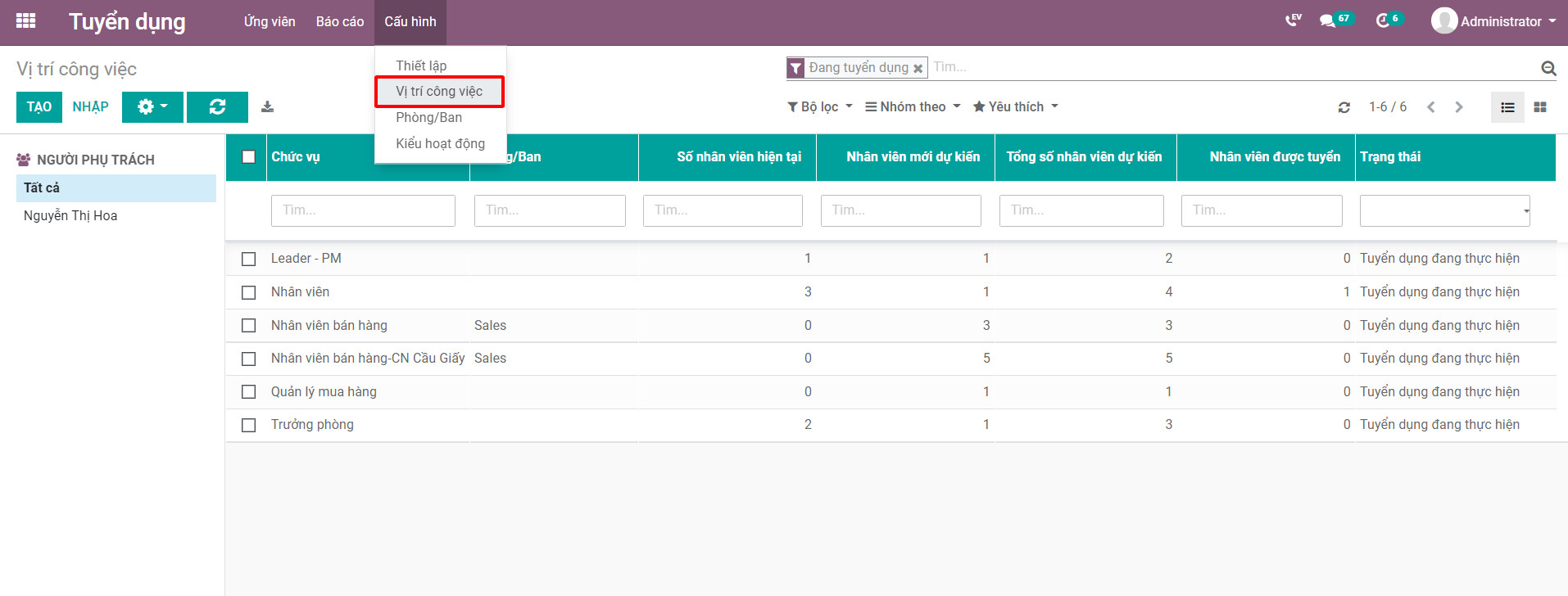Open the Nhóm theo grouping dropdown
This screenshot has height=596, width=1568.
[913, 106]
